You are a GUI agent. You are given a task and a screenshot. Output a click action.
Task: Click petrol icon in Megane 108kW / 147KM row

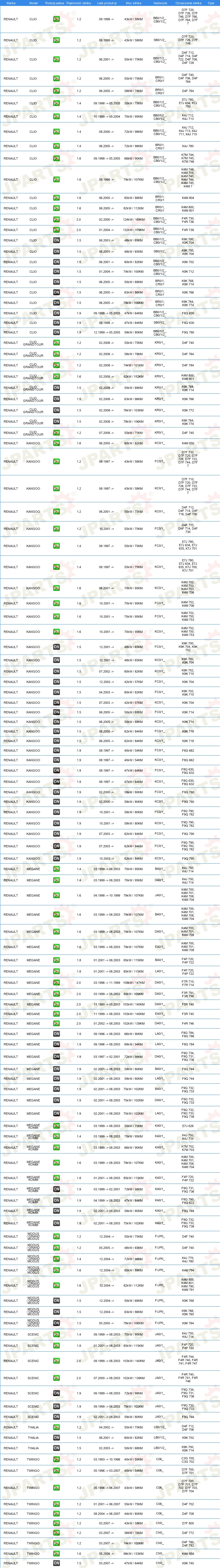pyautogui.click(x=56, y=983)
